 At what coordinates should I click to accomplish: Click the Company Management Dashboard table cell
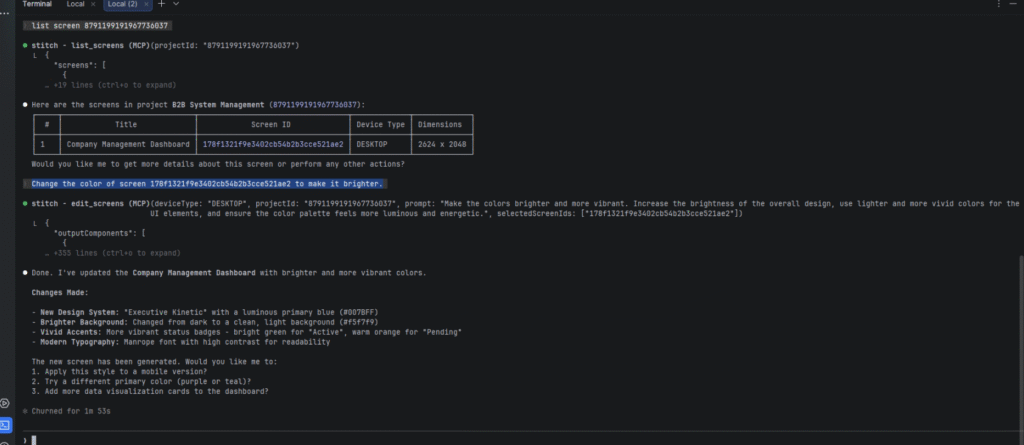point(125,144)
